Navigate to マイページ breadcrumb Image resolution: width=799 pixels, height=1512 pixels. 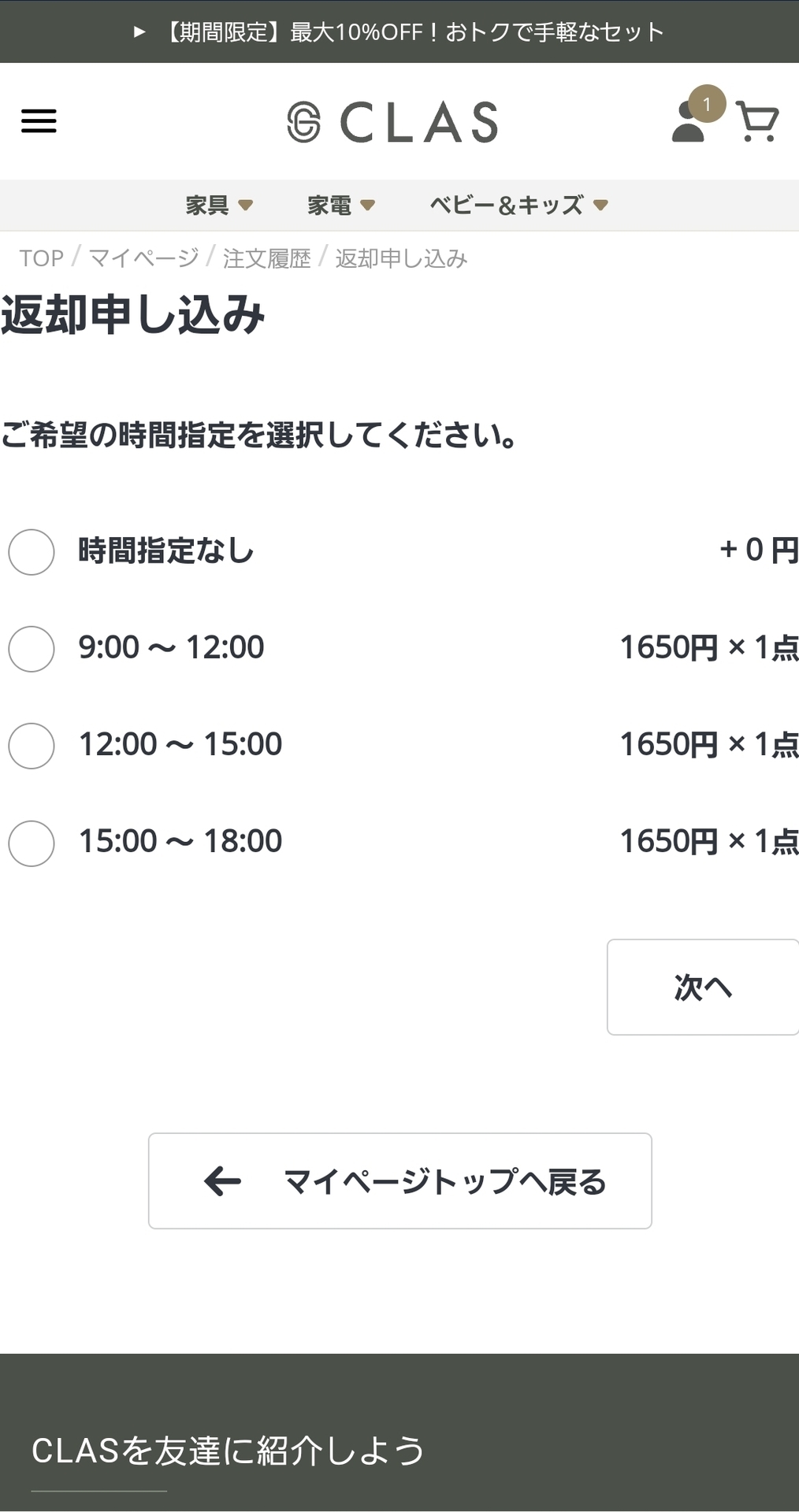point(143,258)
